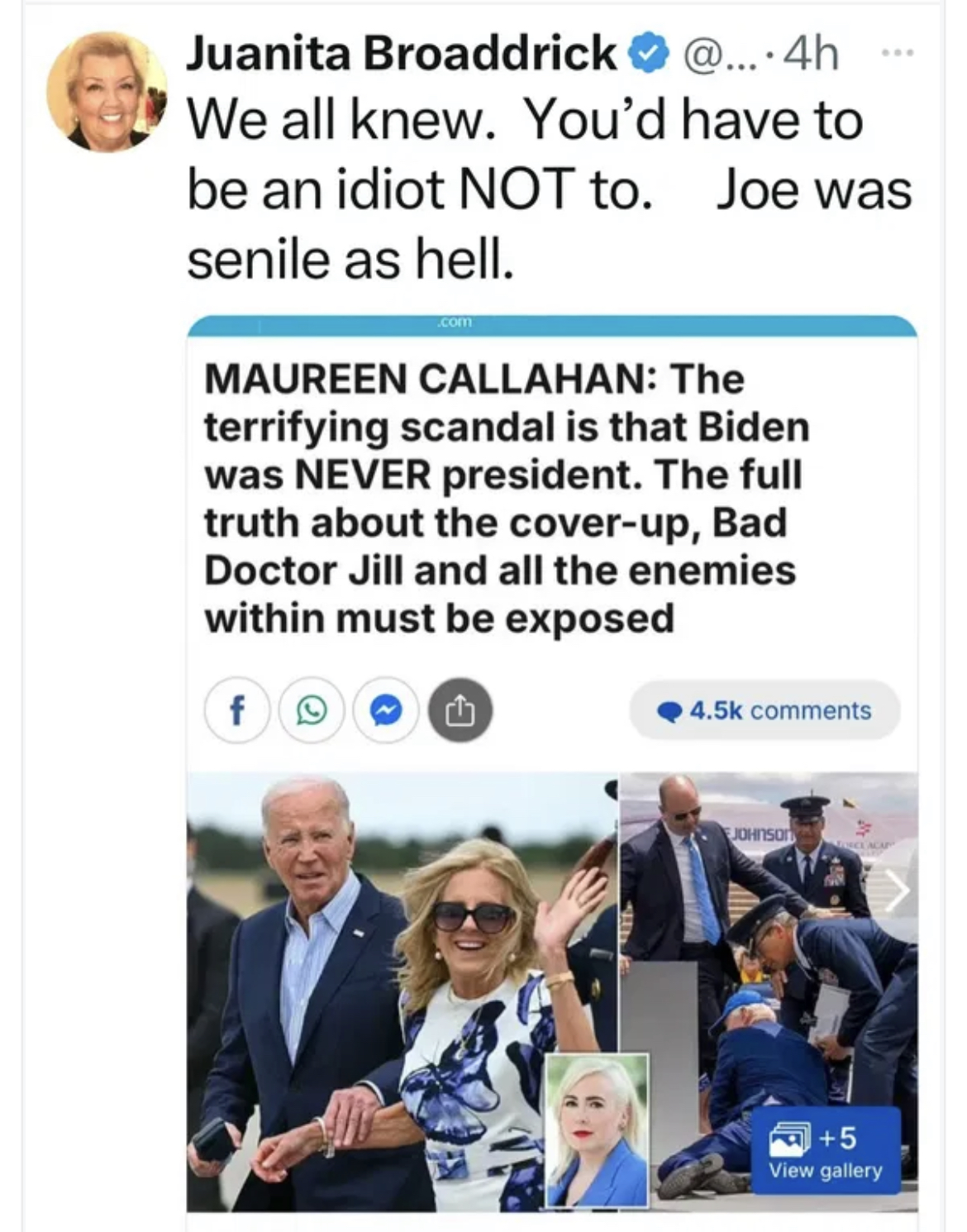This screenshot has width=967, height=1232.
Task: Click the Juanita Broaddrick display name
Action: (x=403, y=54)
